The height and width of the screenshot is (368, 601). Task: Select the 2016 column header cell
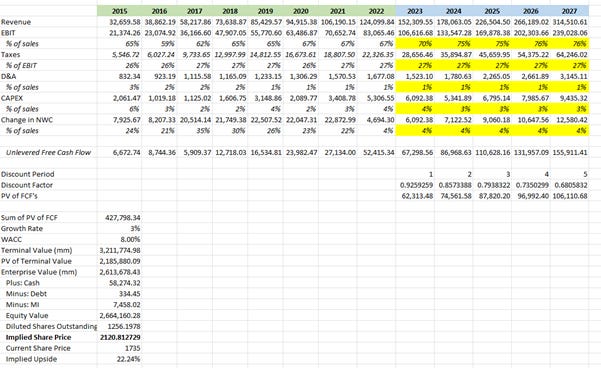(159, 11)
